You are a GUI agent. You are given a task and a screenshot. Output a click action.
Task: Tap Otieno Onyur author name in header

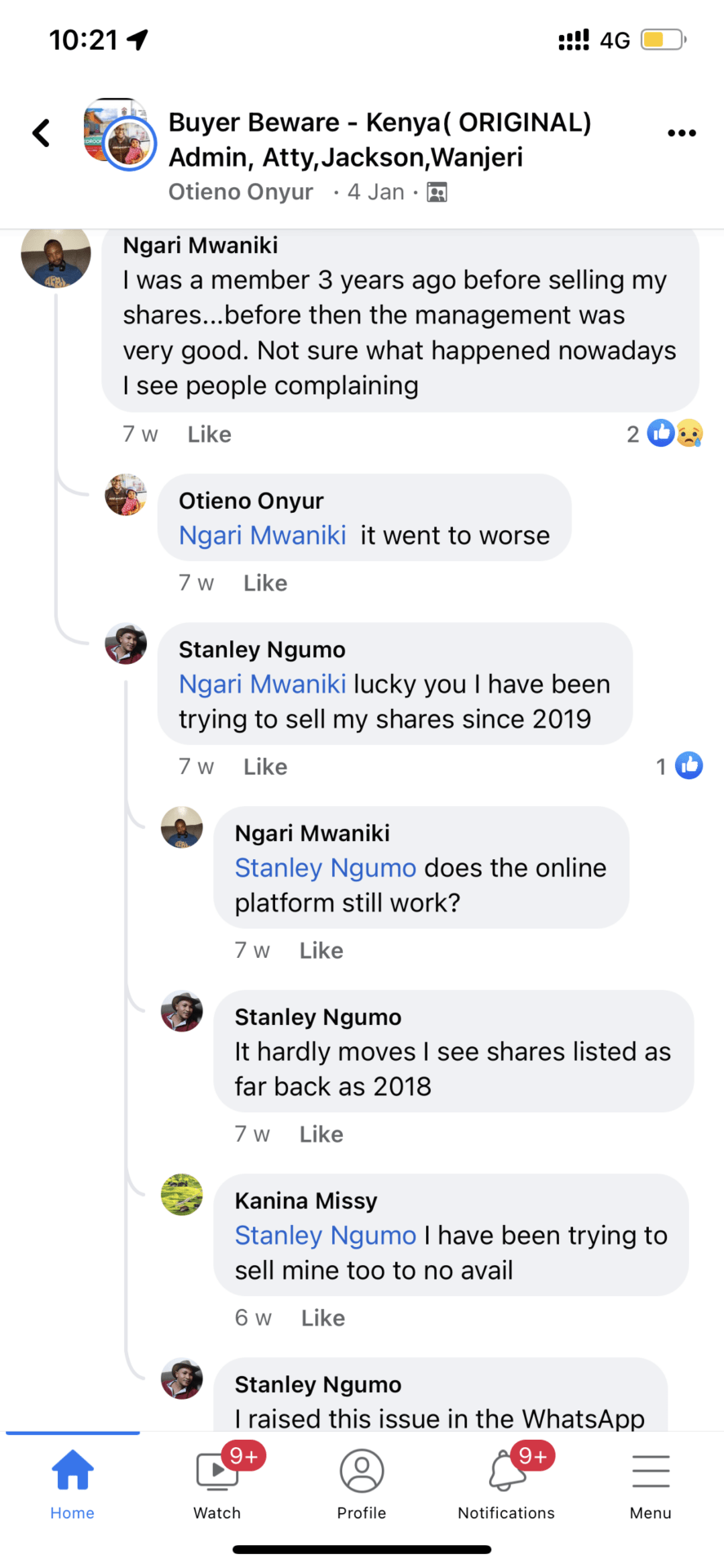click(x=241, y=192)
